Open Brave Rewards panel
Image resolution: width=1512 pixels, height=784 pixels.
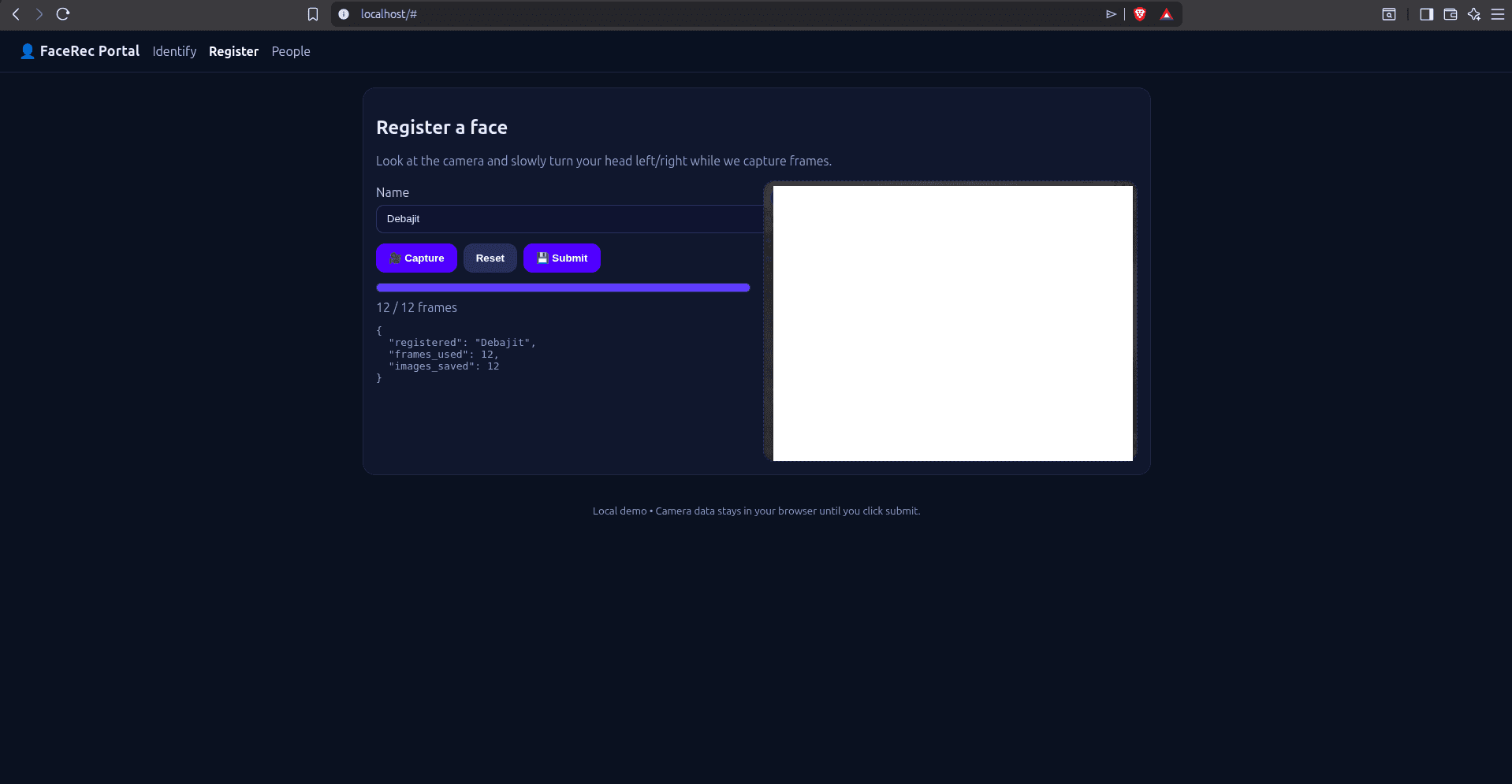tap(1167, 13)
